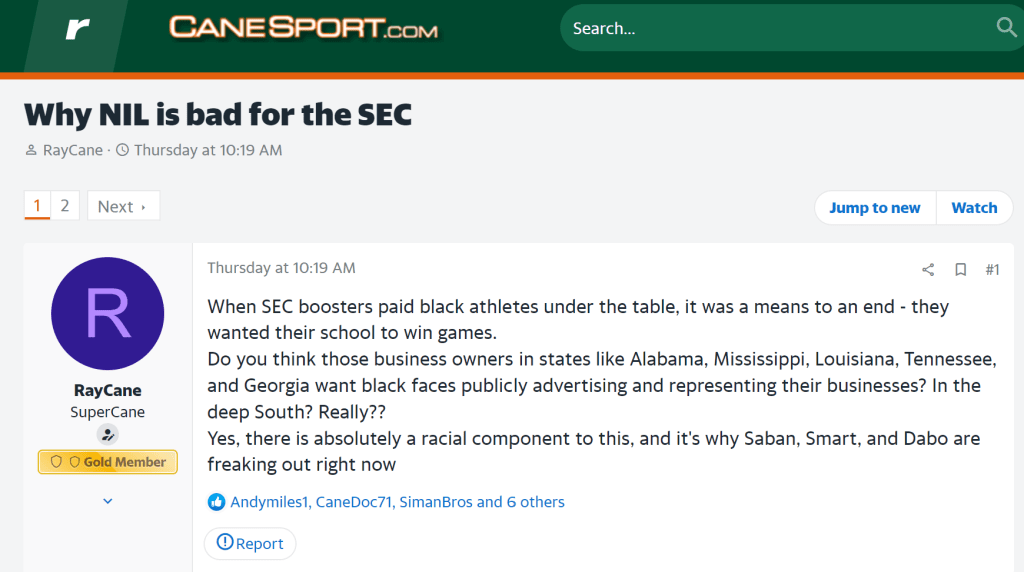Switch to page 2 of thread
1024x572 pixels.
(x=64, y=206)
